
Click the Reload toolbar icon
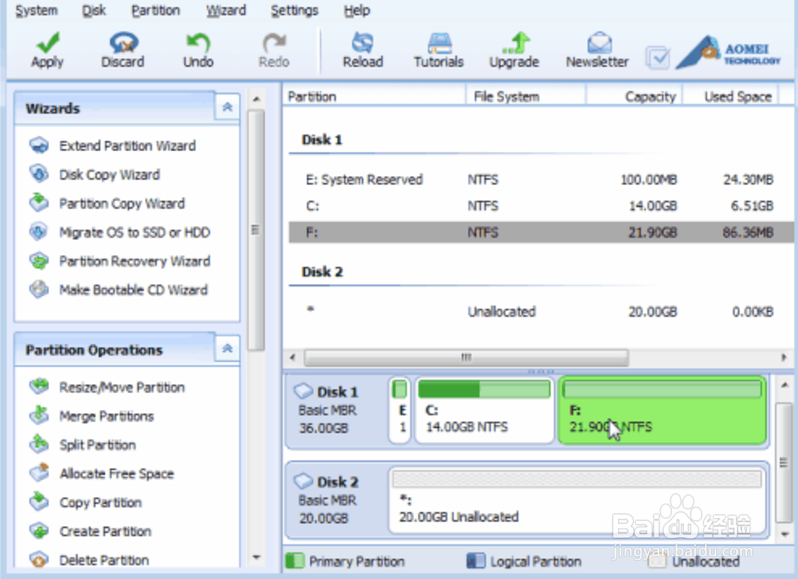(362, 43)
